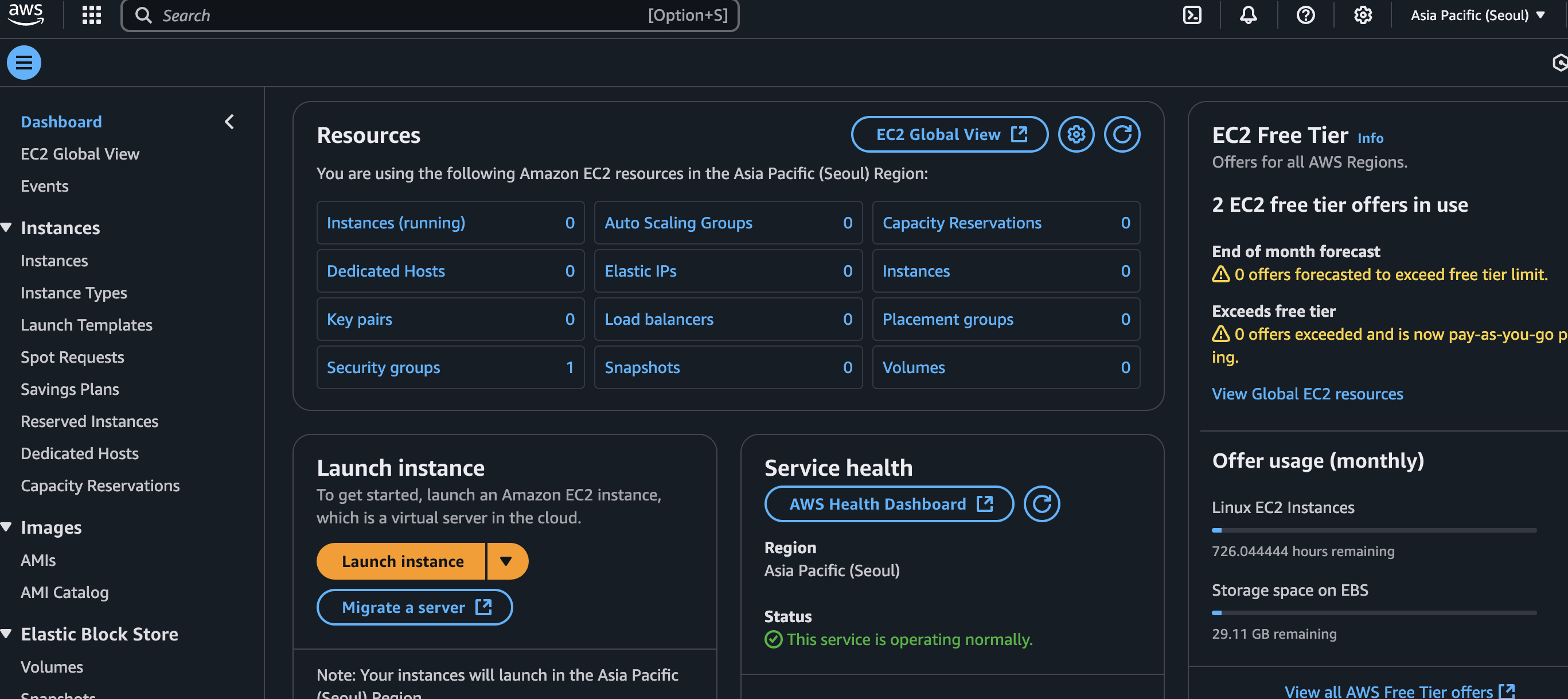Open the top bar settings gear
This screenshot has width=1568, height=699.
coord(1362,14)
